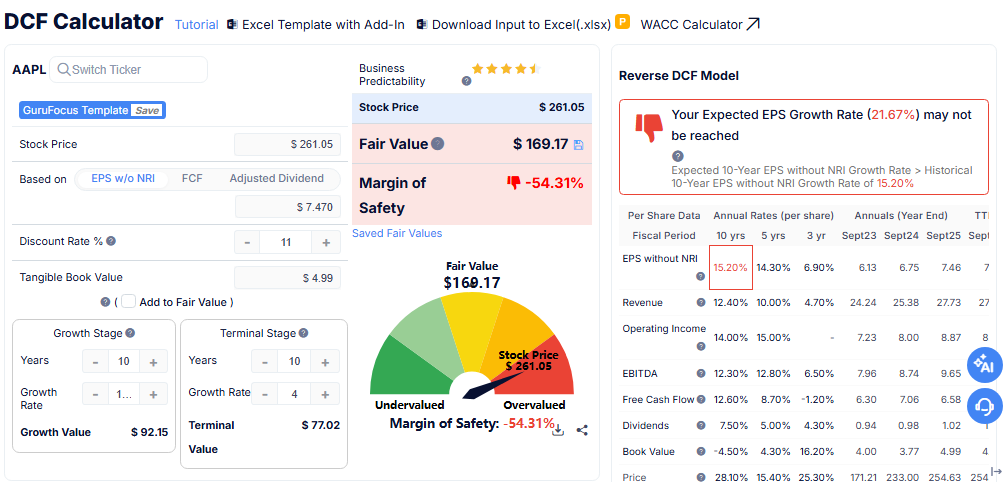This screenshot has height=482, width=1005.
Task: Increase Terminal Stage Years with plus
Action: point(326,362)
